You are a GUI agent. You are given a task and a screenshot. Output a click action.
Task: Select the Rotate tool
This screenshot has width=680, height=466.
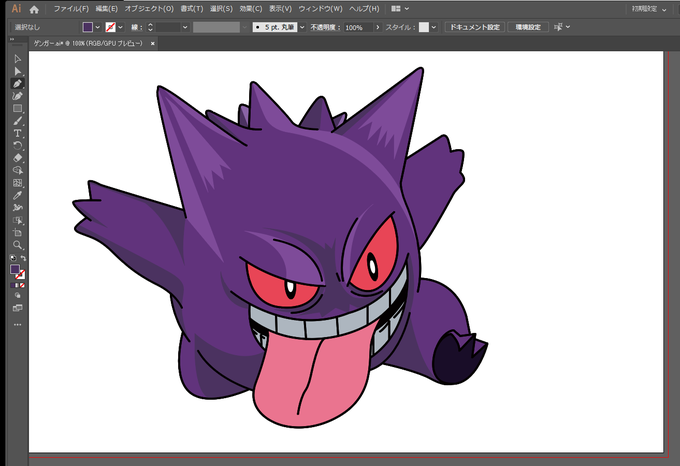tap(17, 146)
